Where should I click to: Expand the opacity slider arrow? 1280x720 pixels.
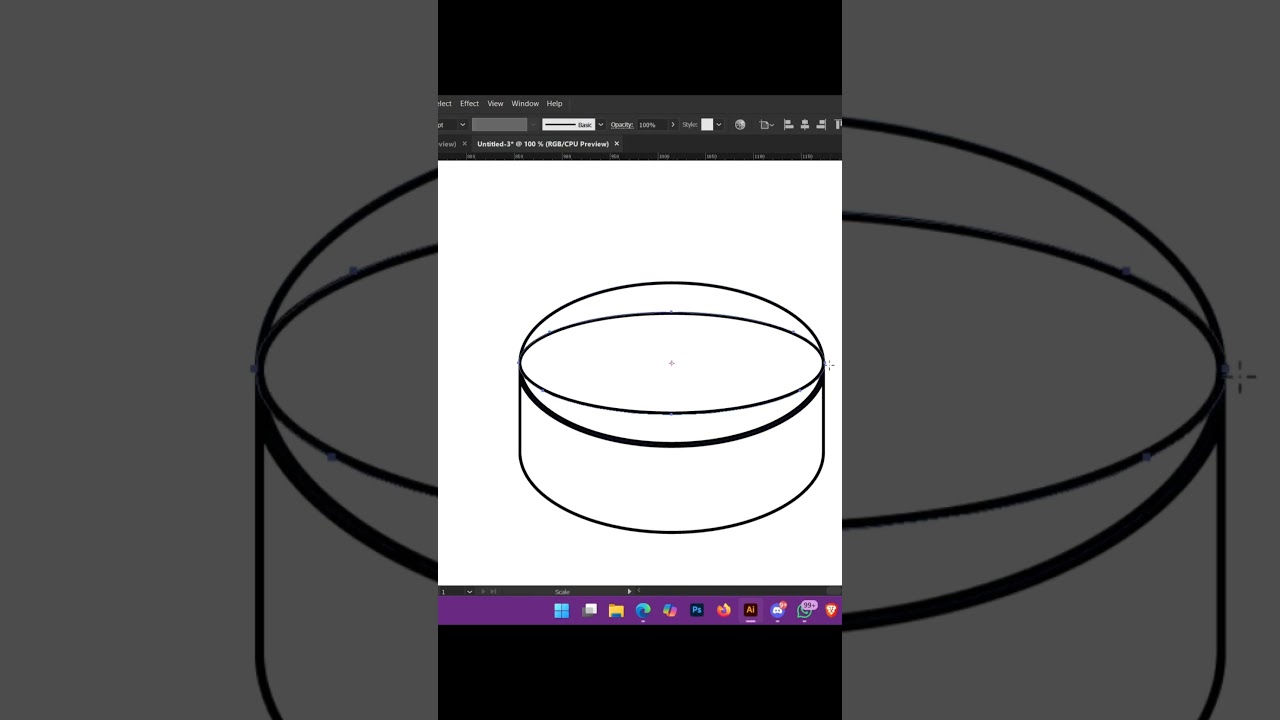pos(673,125)
